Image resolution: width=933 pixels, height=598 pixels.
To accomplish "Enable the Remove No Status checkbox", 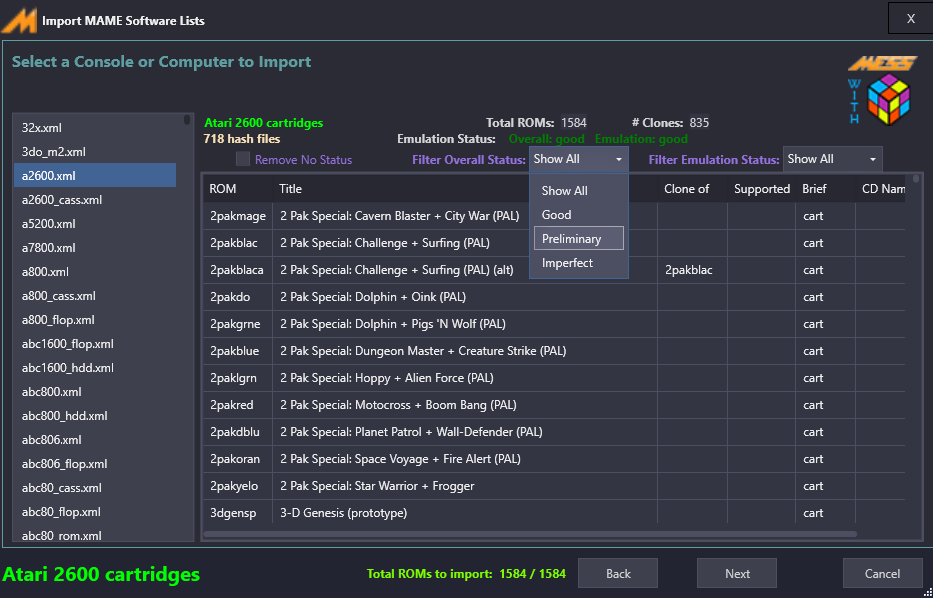I will [243, 159].
